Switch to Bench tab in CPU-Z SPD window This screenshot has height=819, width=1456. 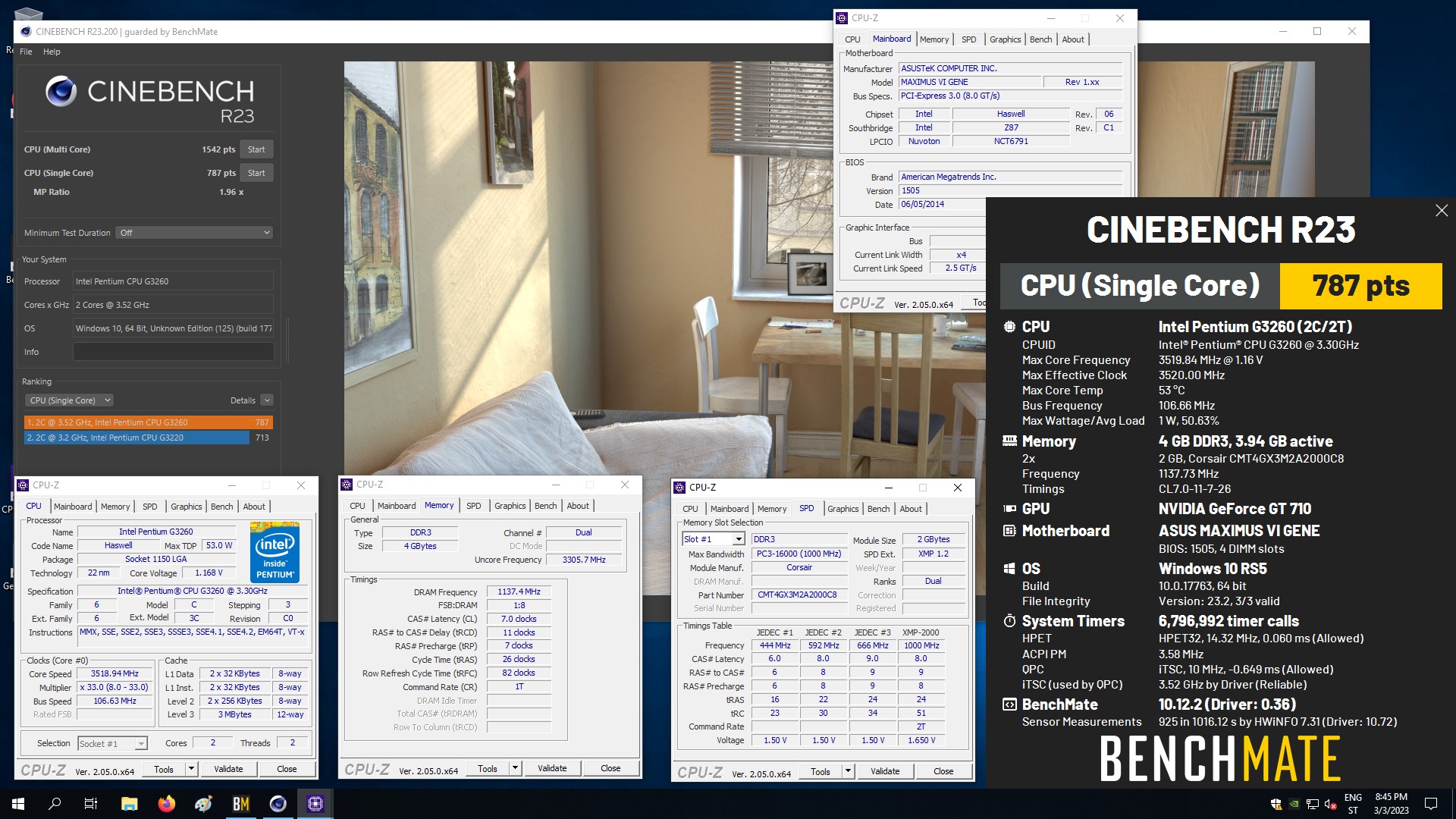[878, 509]
